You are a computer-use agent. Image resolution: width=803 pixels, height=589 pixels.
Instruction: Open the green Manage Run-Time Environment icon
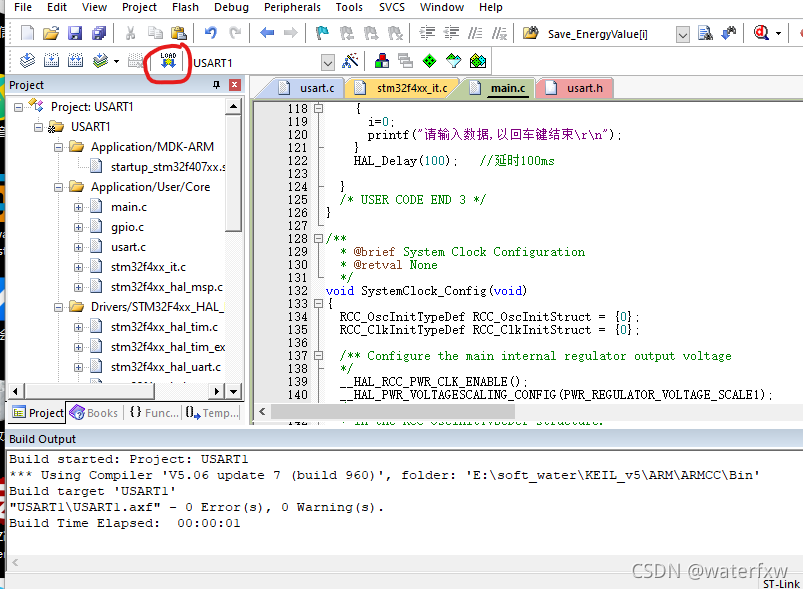click(x=429, y=61)
